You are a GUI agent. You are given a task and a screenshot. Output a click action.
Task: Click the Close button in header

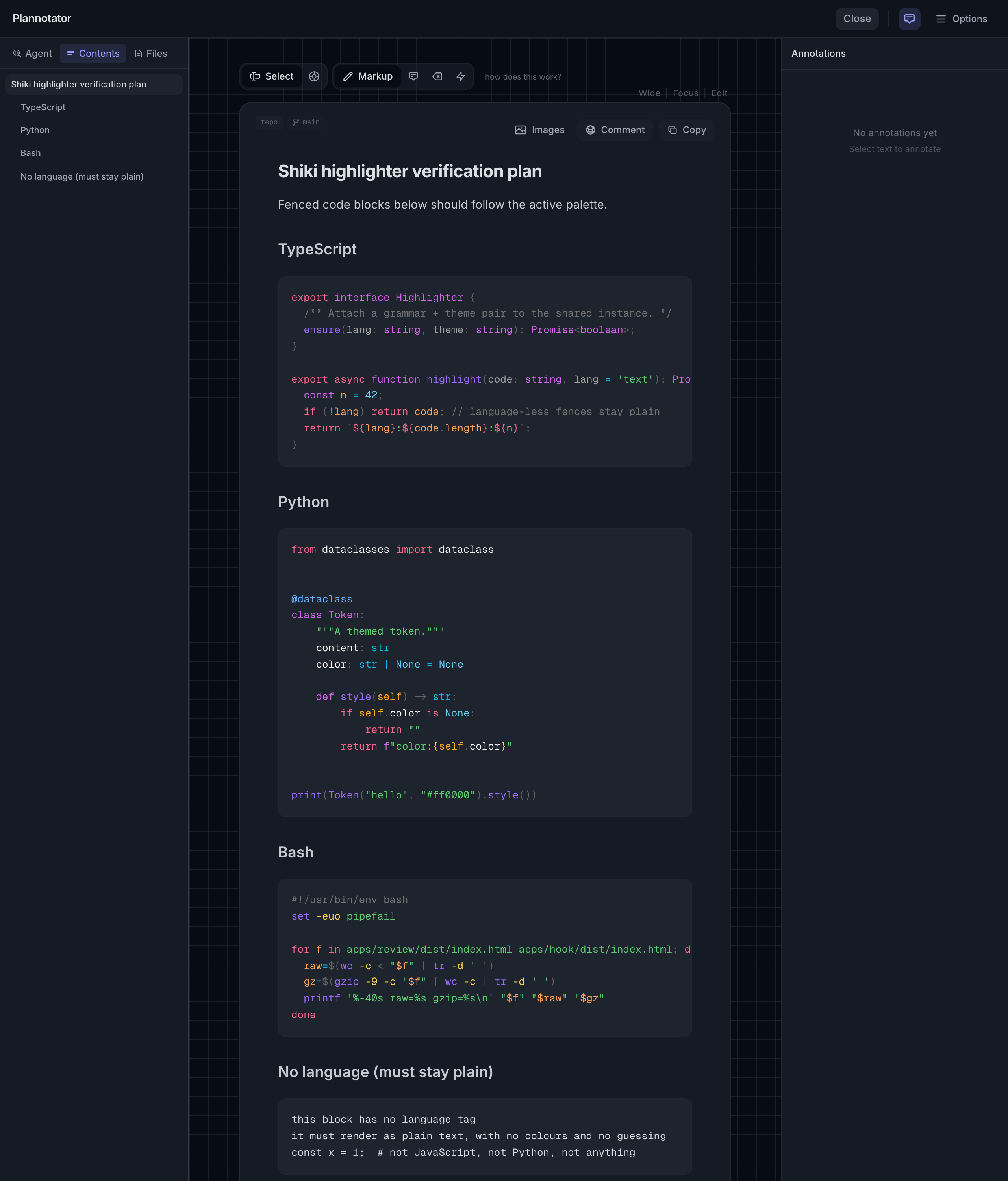(857, 19)
